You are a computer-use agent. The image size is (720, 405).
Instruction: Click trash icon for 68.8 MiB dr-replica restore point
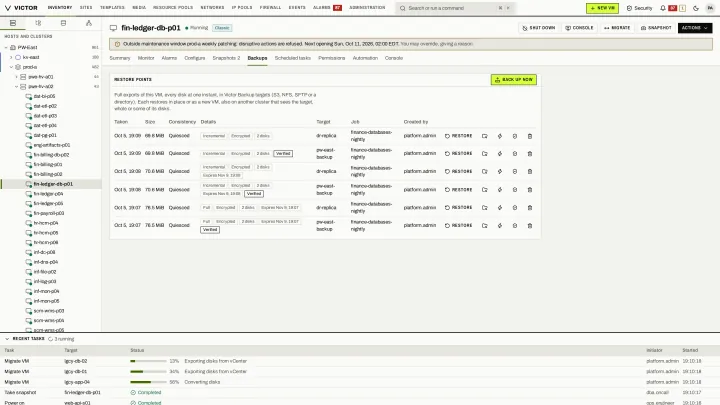(x=529, y=136)
